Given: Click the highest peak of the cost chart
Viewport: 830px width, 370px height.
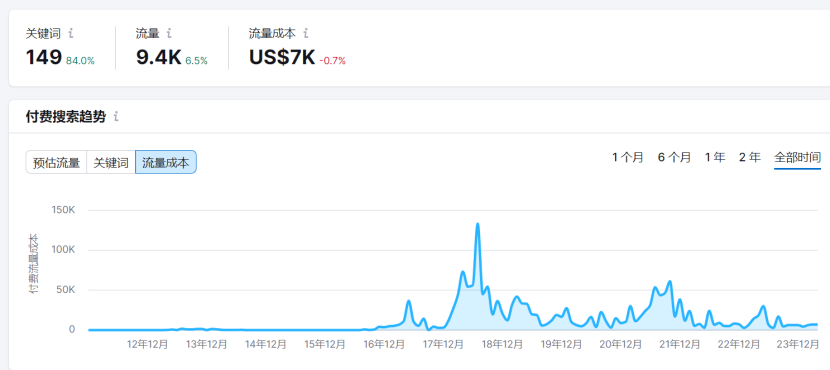Looking at the screenshot, I should pos(477,224).
